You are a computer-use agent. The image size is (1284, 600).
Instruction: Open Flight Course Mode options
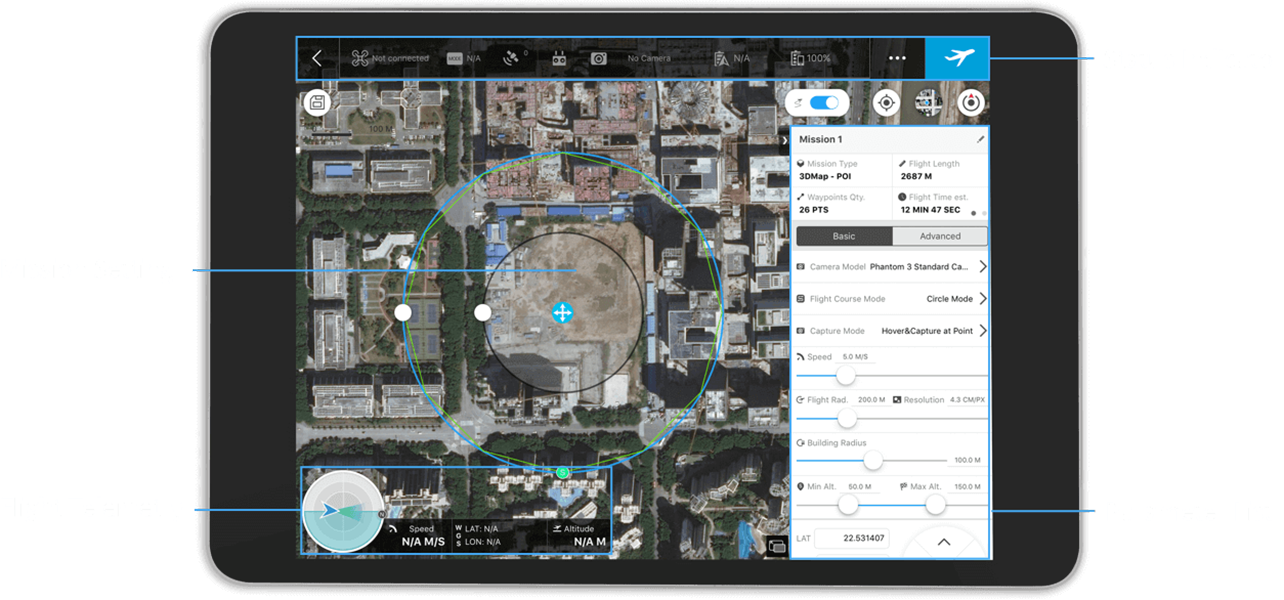click(983, 299)
